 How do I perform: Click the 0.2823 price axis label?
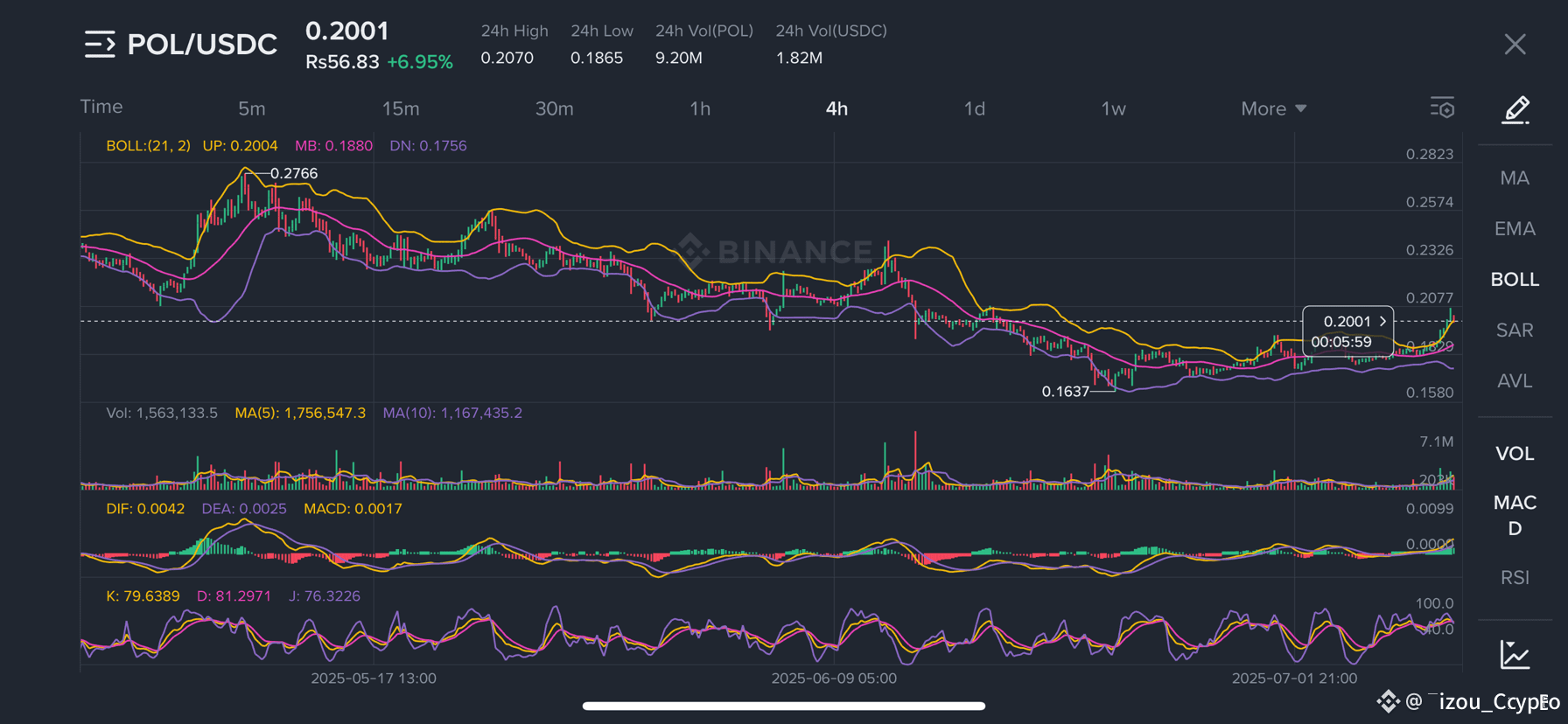tap(1430, 154)
